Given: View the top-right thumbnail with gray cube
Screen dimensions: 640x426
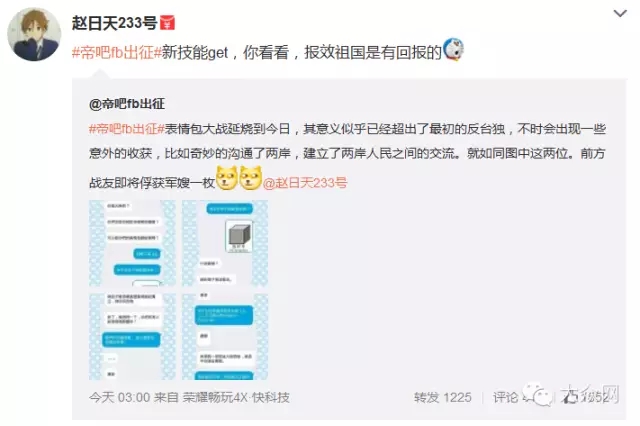Looking at the screenshot, I should (225, 243).
